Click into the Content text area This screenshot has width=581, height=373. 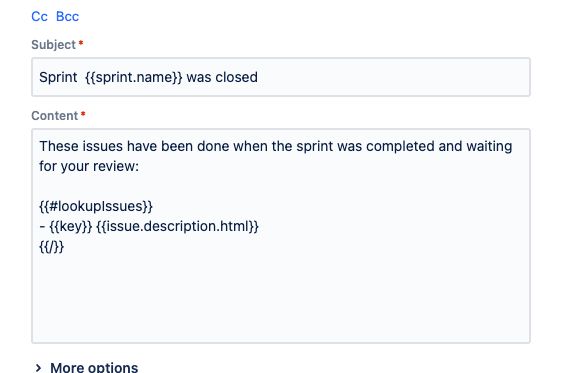[281, 236]
